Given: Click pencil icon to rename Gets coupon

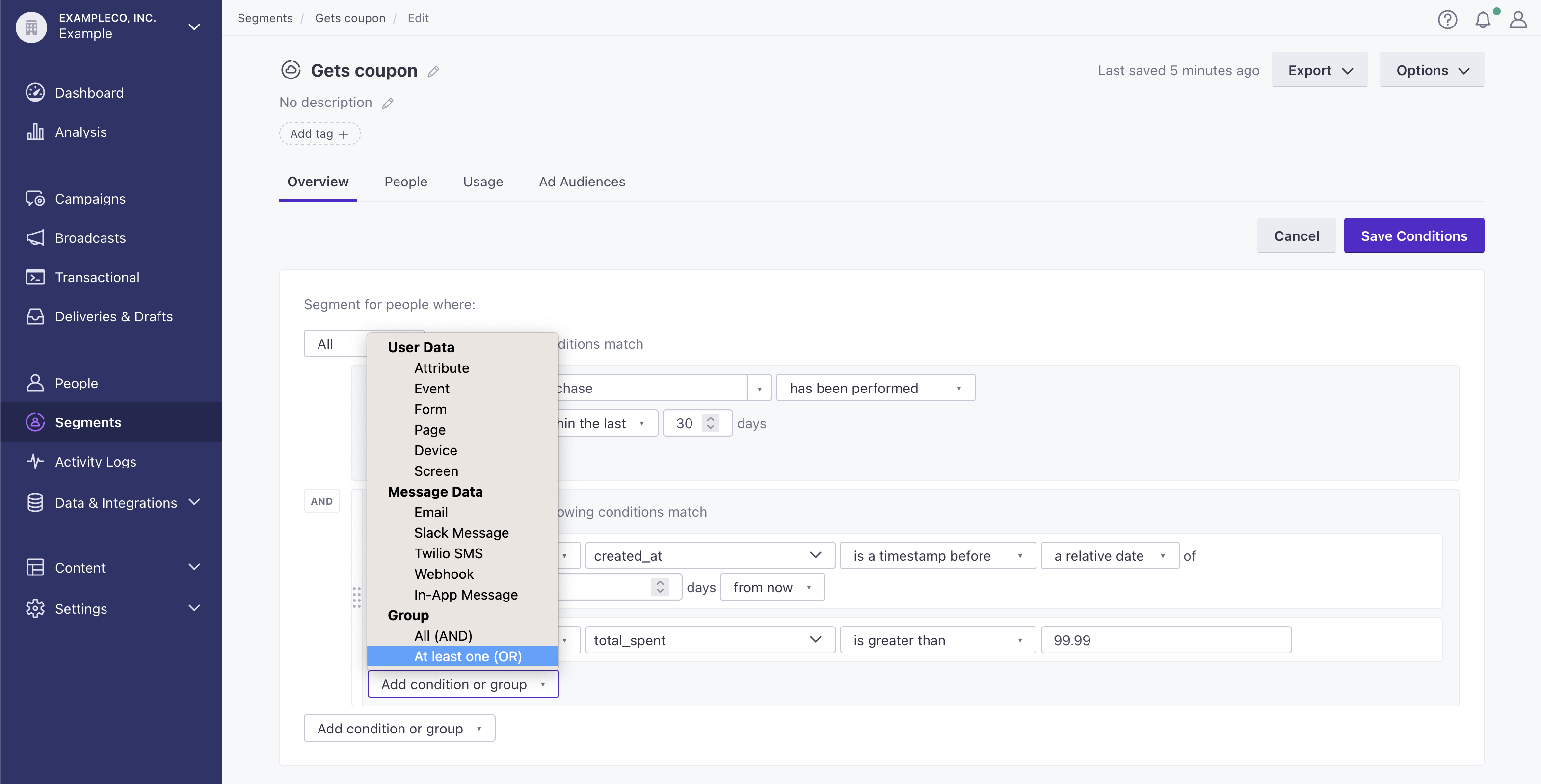Looking at the screenshot, I should click(434, 72).
